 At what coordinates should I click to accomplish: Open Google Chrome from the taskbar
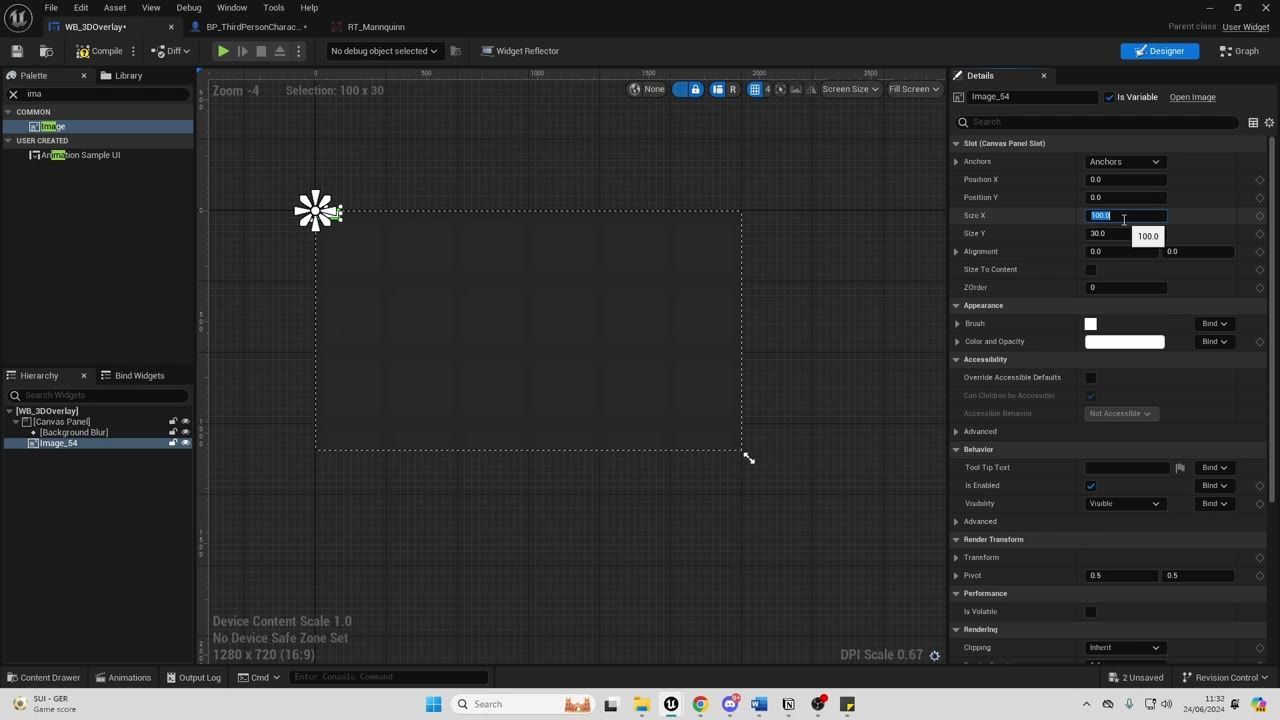click(x=700, y=704)
